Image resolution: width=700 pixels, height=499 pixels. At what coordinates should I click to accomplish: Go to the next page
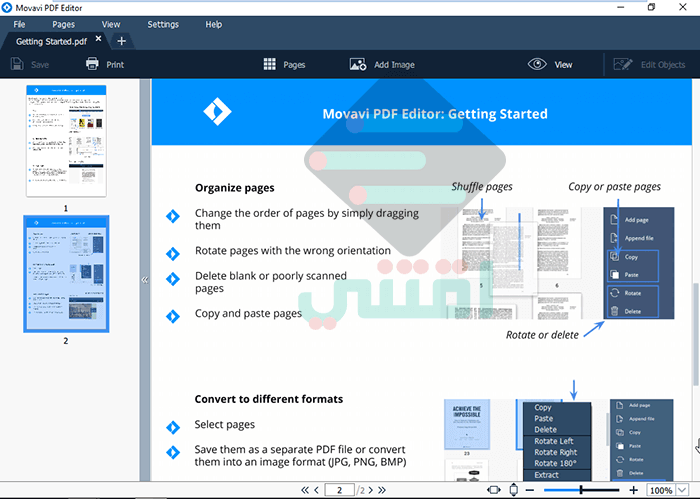[x=371, y=490]
